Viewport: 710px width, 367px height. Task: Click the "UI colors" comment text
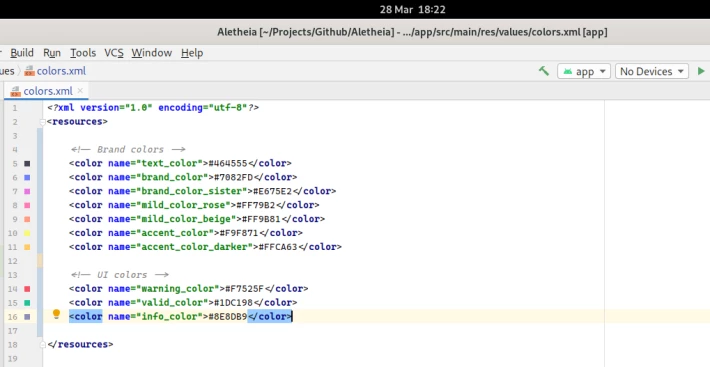coord(122,275)
